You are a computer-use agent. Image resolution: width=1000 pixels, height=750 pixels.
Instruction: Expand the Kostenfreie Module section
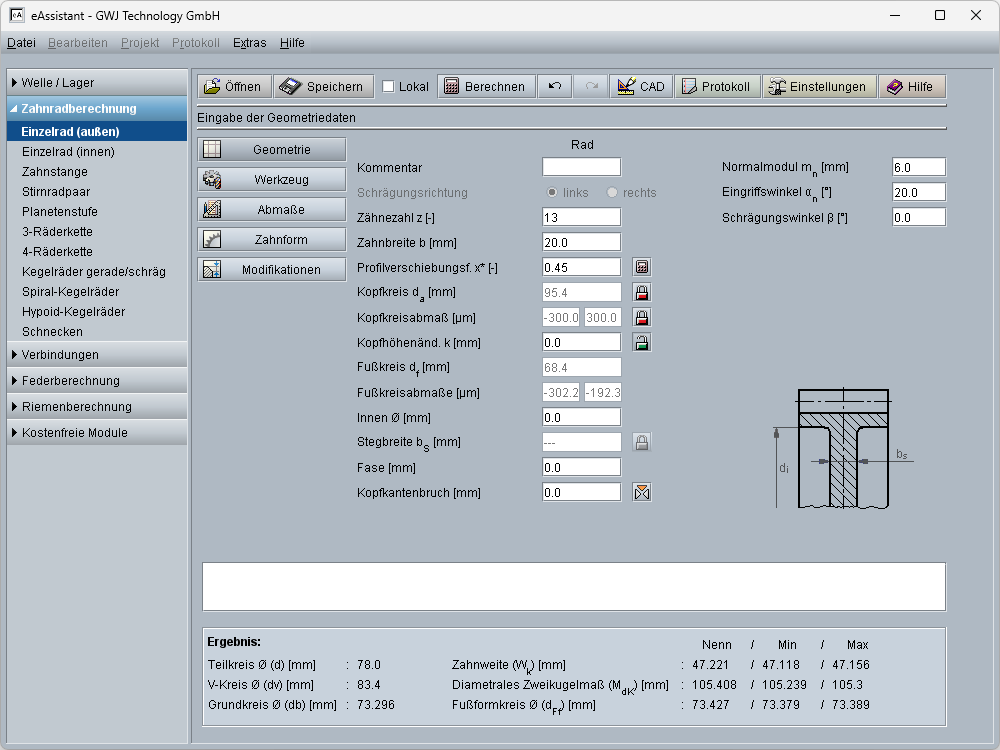[97, 433]
